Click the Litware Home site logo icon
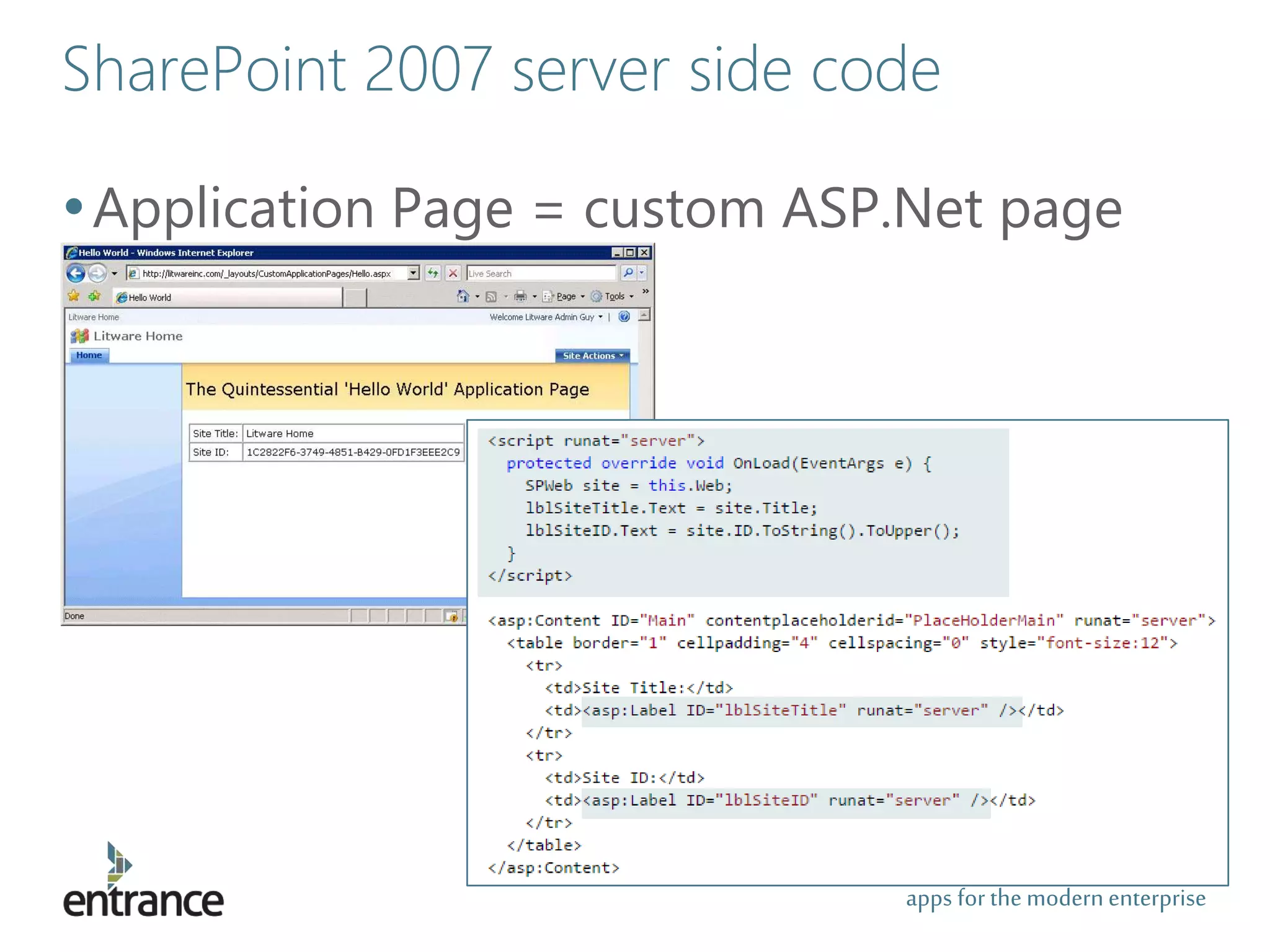This screenshot has height=952, width=1270. [x=79, y=336]
